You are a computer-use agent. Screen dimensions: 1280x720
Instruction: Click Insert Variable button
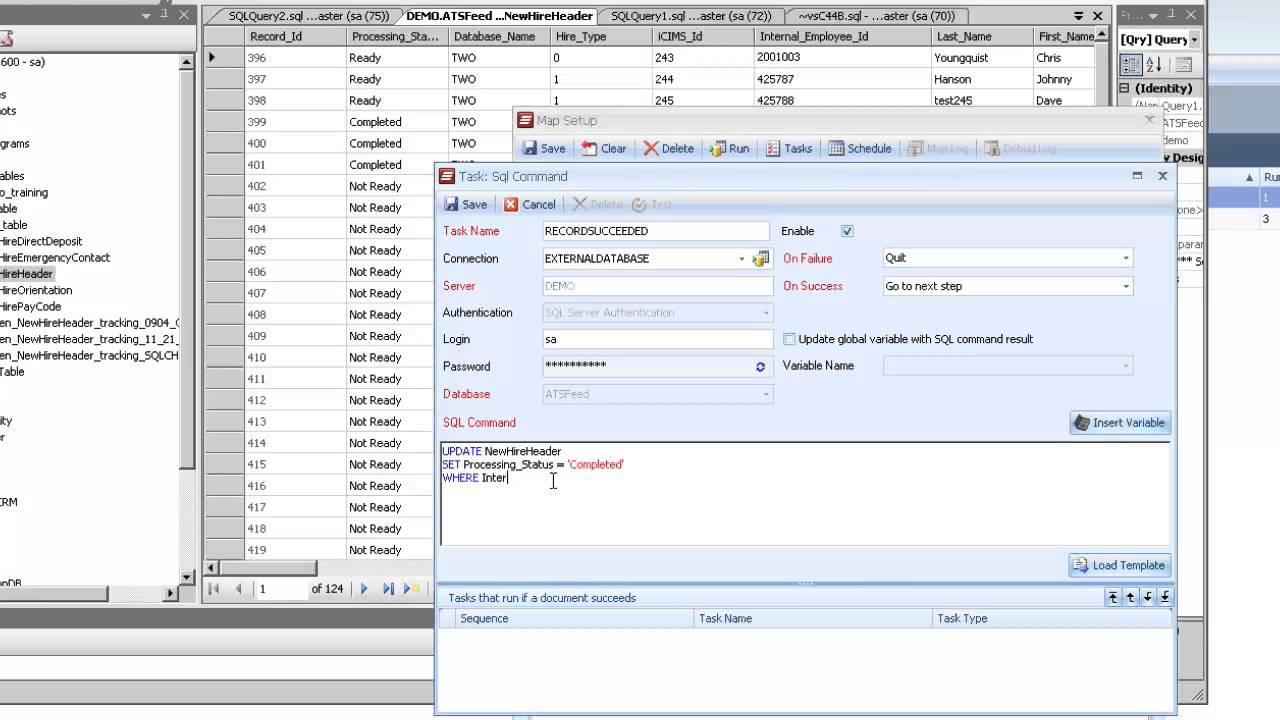coord(1119,423)
